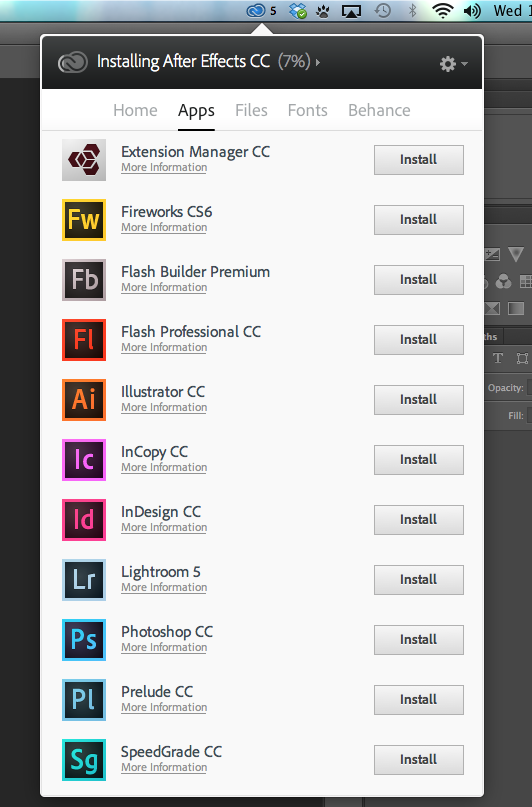
Task: Open More Information for Prelude CC
Action: 164,708
